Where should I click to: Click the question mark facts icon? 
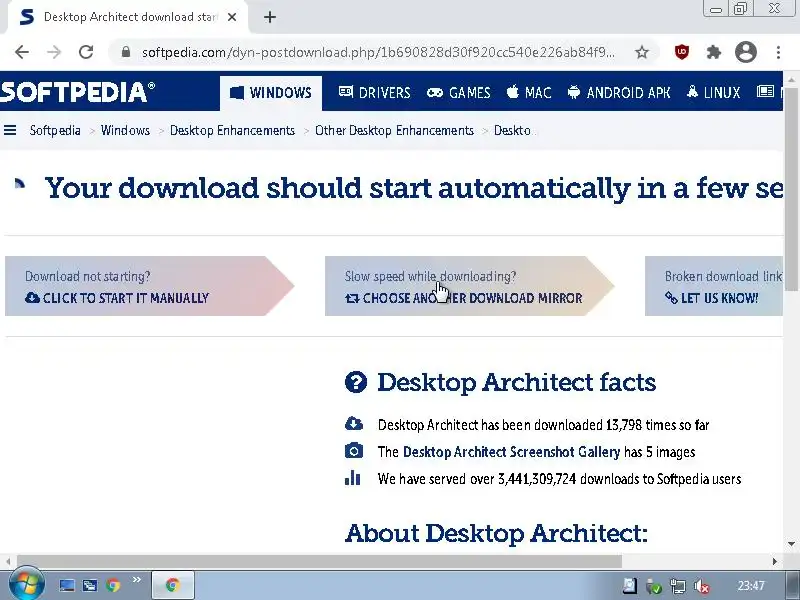356,382
